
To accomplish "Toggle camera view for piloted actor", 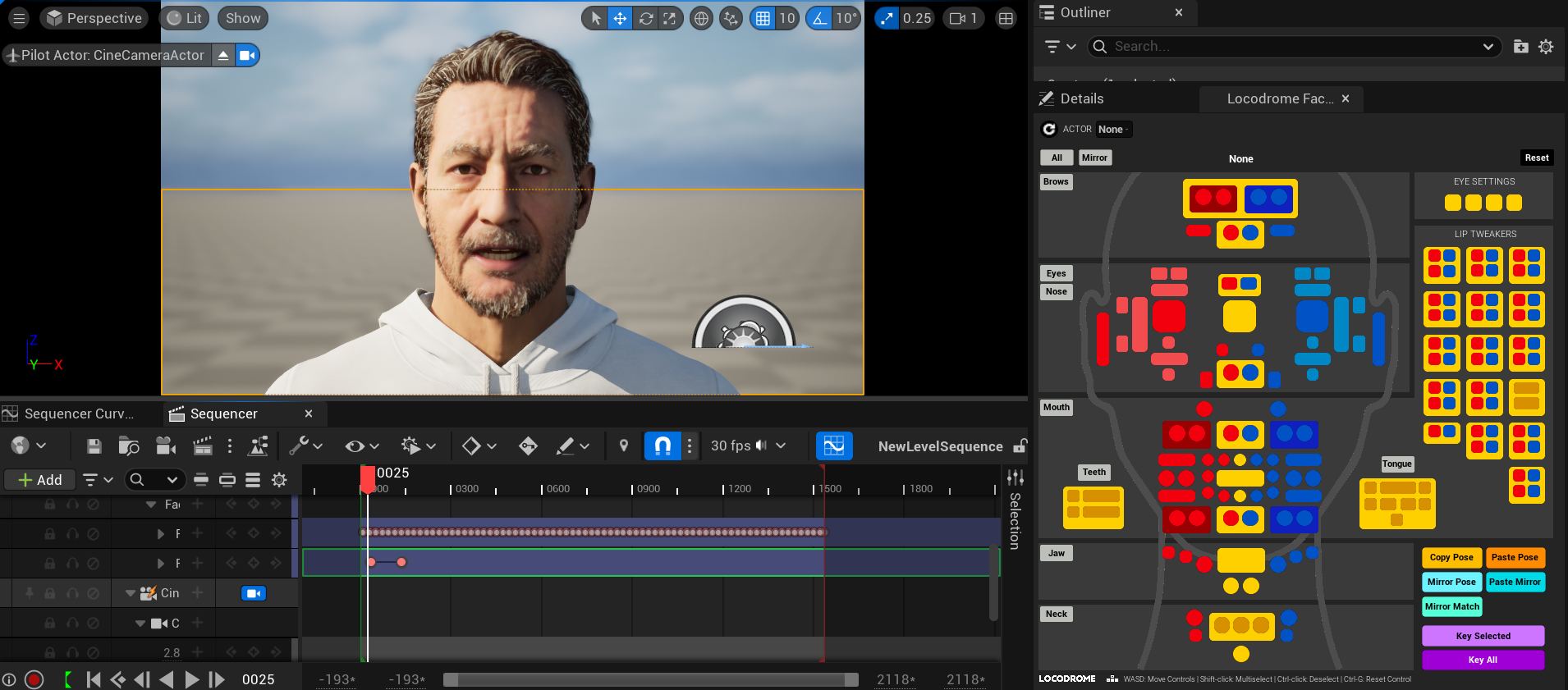I will coord(247,55).
